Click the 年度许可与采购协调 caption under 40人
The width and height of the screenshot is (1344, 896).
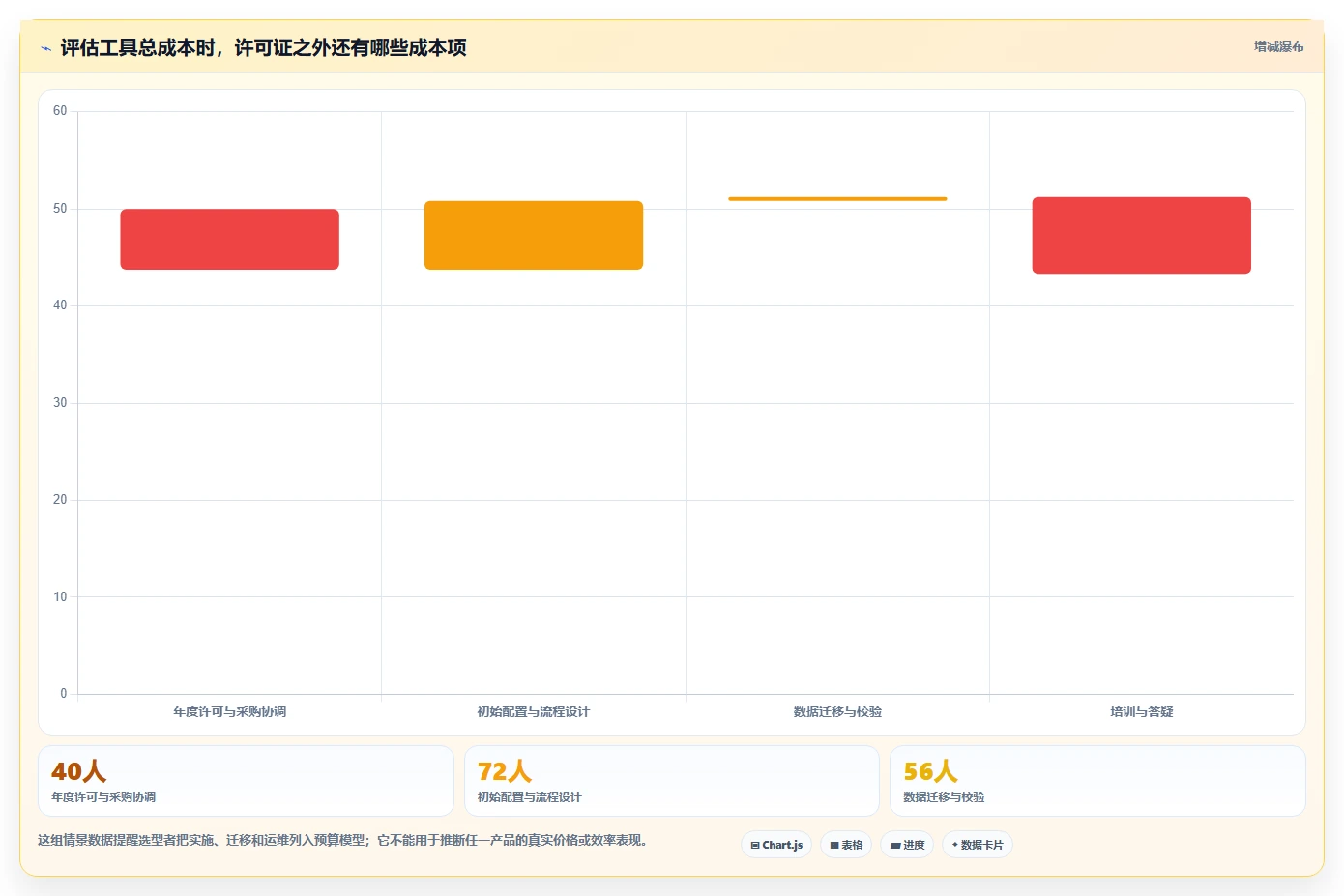tap(103, 797)
